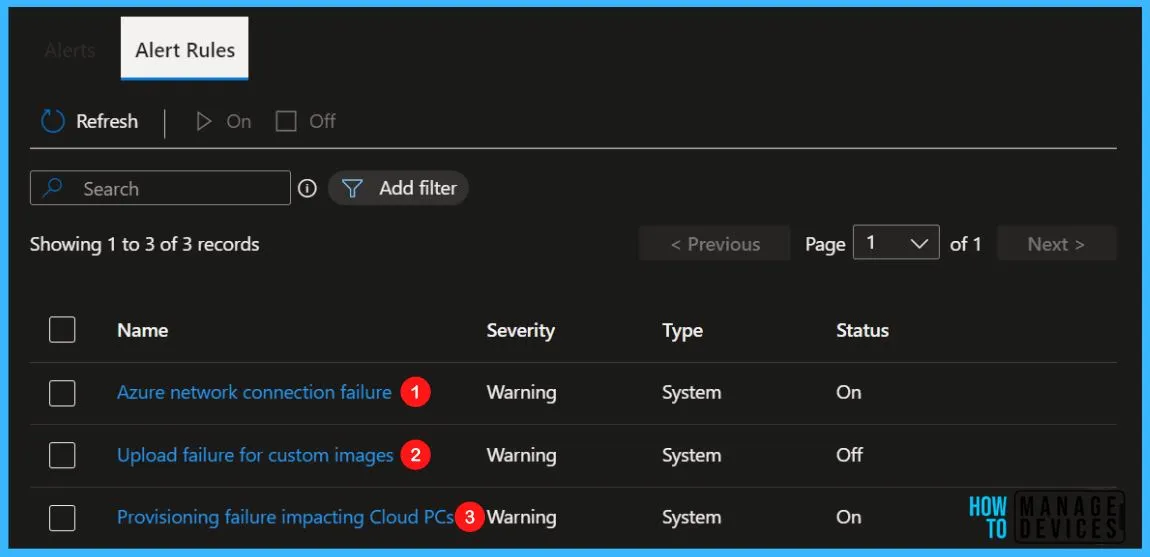Tick the select-all checkbox in header

tap(62, 330)
